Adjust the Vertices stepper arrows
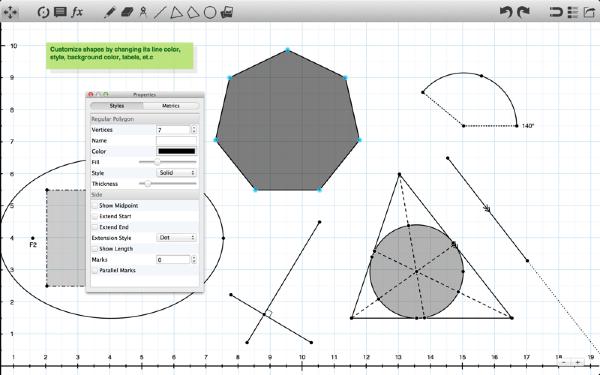This screenshot has height=375, width=600. coord(194,130)
